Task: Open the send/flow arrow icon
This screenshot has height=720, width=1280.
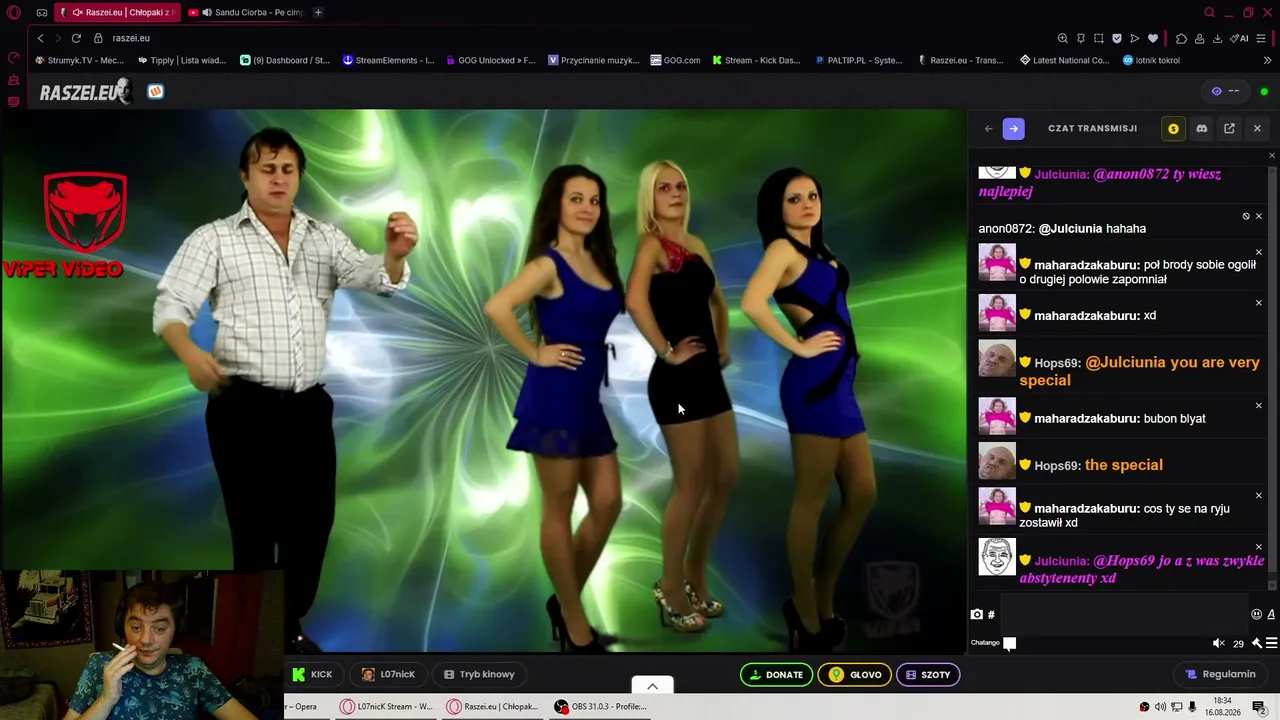Action: point(1134,38)
